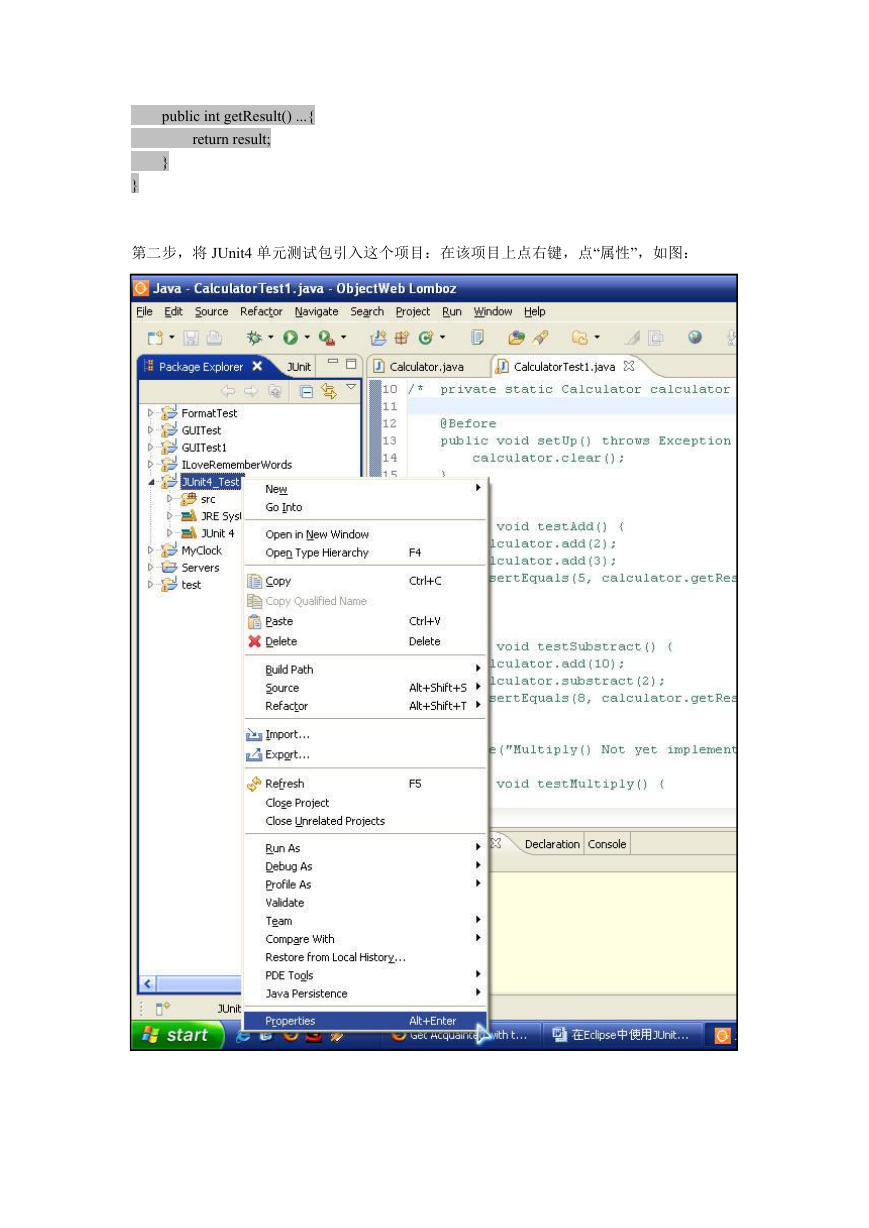869x1228 pixels.
Task: Select the ILoveRememberWords project
Action: point(236,465)
